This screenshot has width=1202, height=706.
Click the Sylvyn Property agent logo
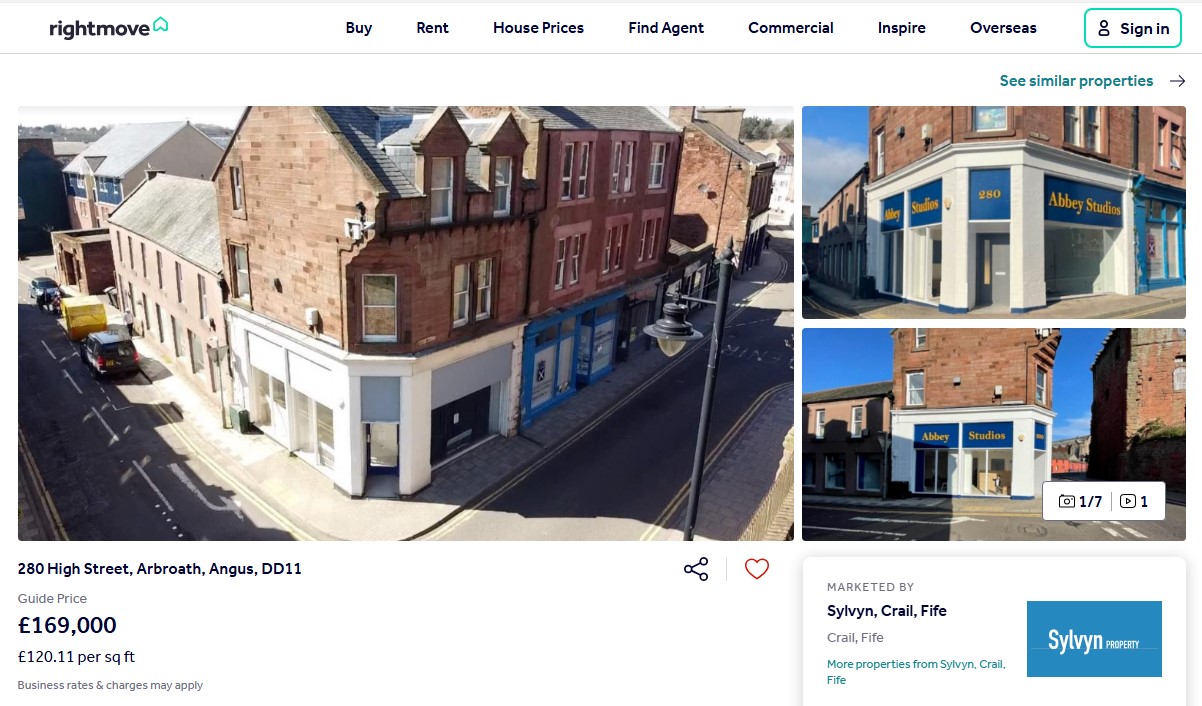pyautogui.click(x=1094, y=639)
